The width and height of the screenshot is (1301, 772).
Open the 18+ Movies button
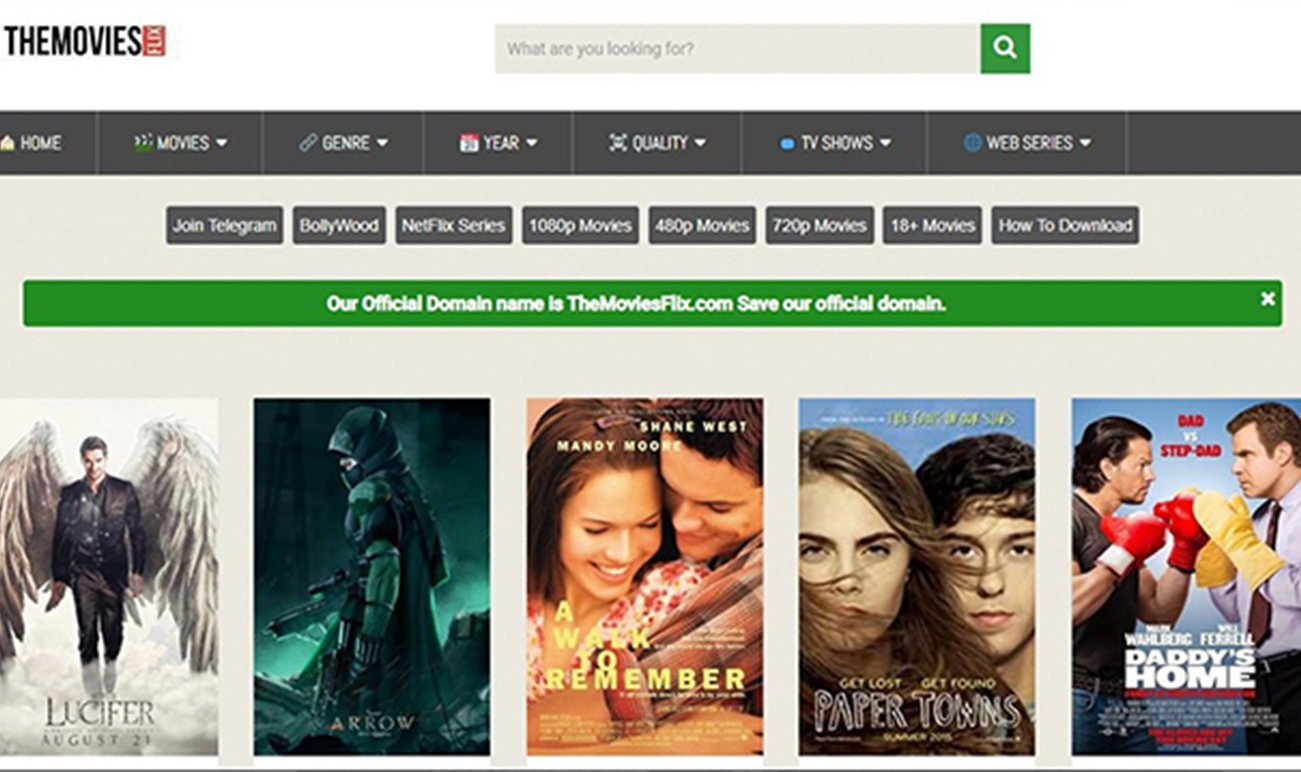[x=932, y=225]
